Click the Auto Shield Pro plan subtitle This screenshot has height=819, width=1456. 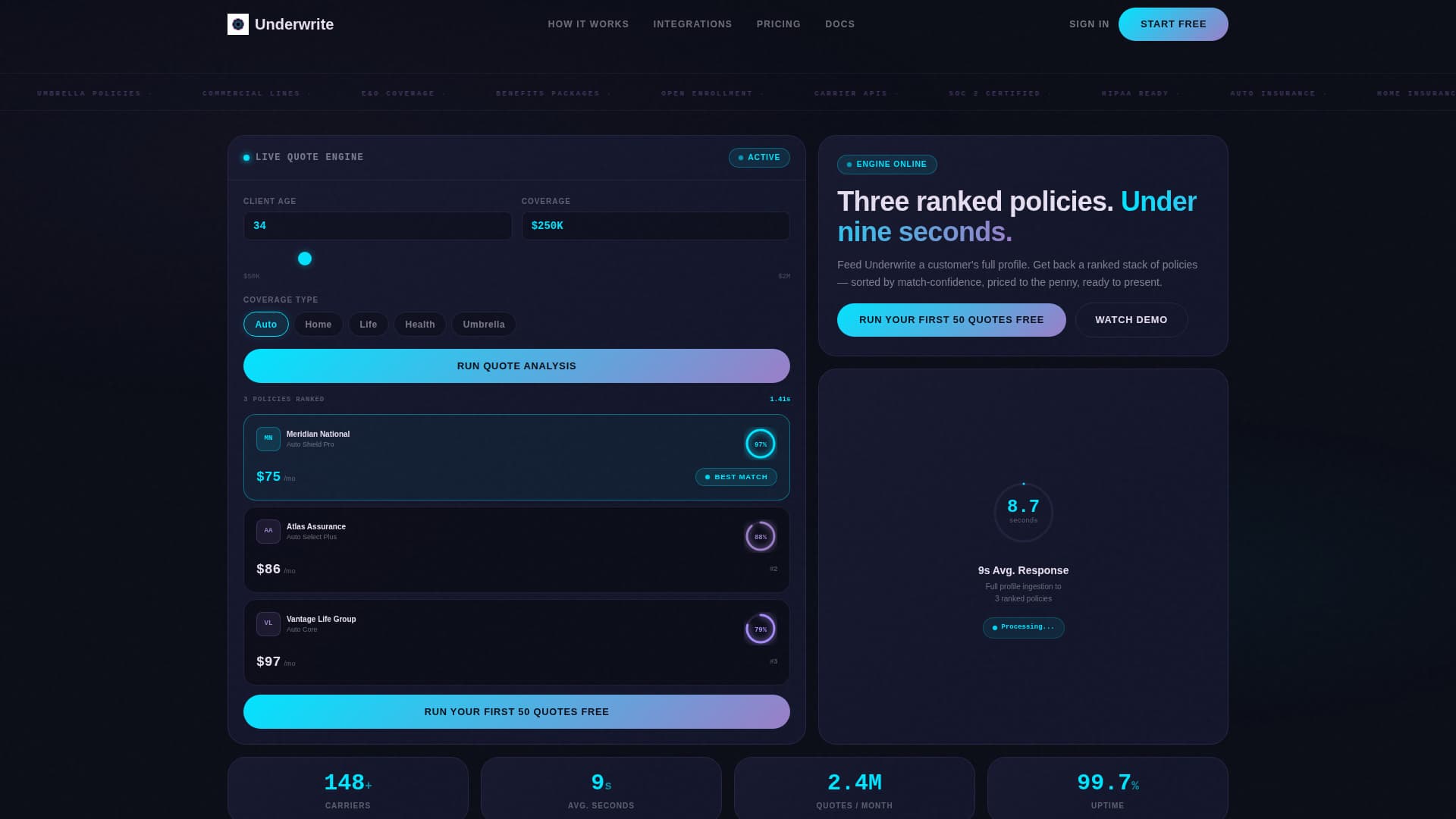310,445
